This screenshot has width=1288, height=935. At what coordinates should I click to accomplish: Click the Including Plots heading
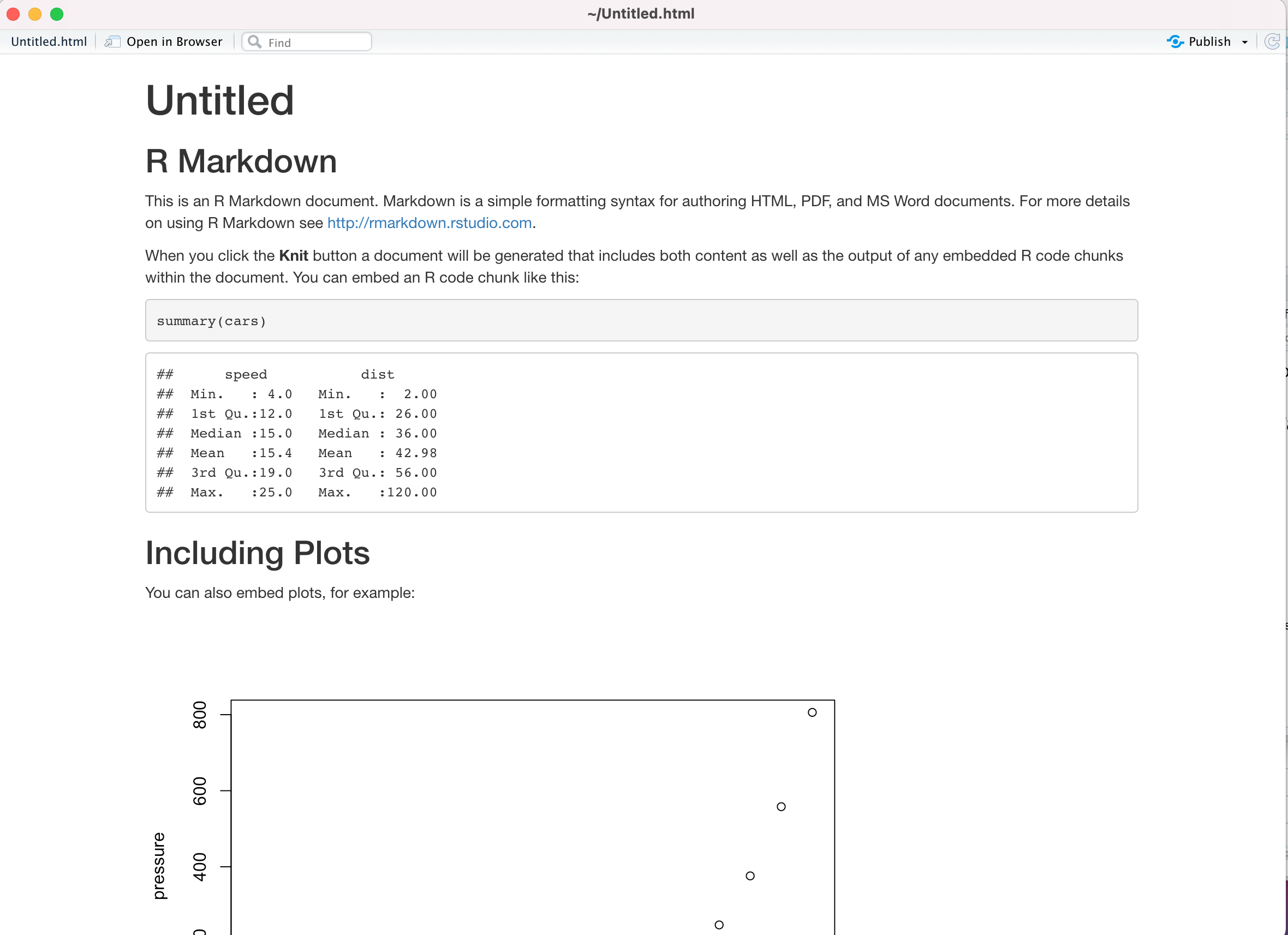(x=257, y=553)
